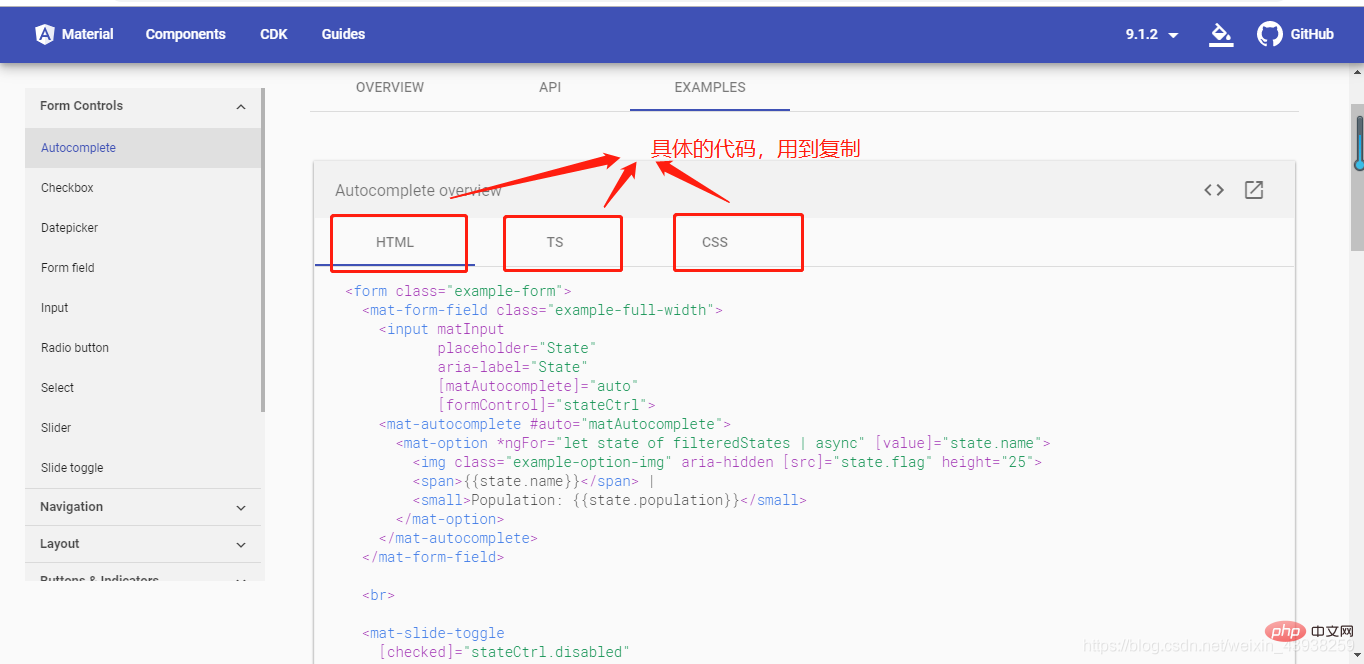Click the page vertical scrollbar thumb
This screenshot has height=664, width=1364.
coord(1358,178)
